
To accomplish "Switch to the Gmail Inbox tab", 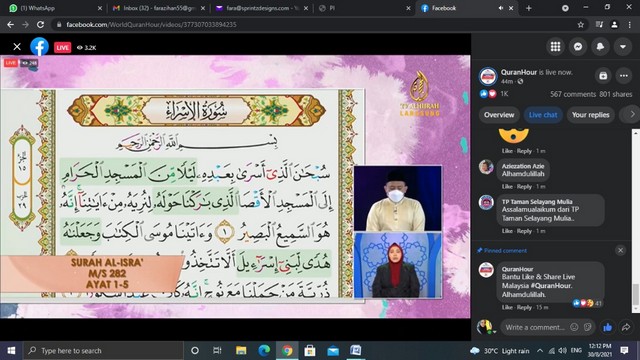I will (x=157, y=8).
